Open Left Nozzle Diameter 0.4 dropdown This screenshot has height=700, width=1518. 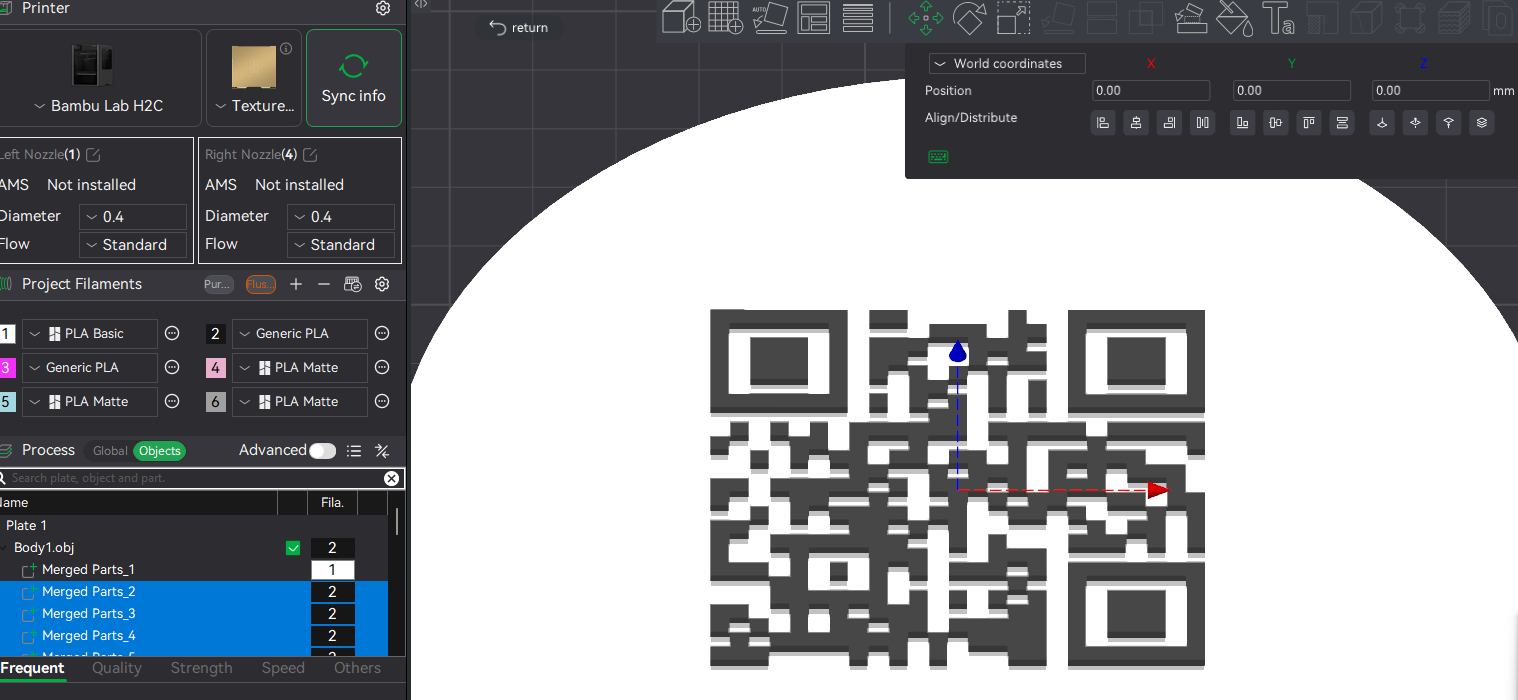[133, 217]
